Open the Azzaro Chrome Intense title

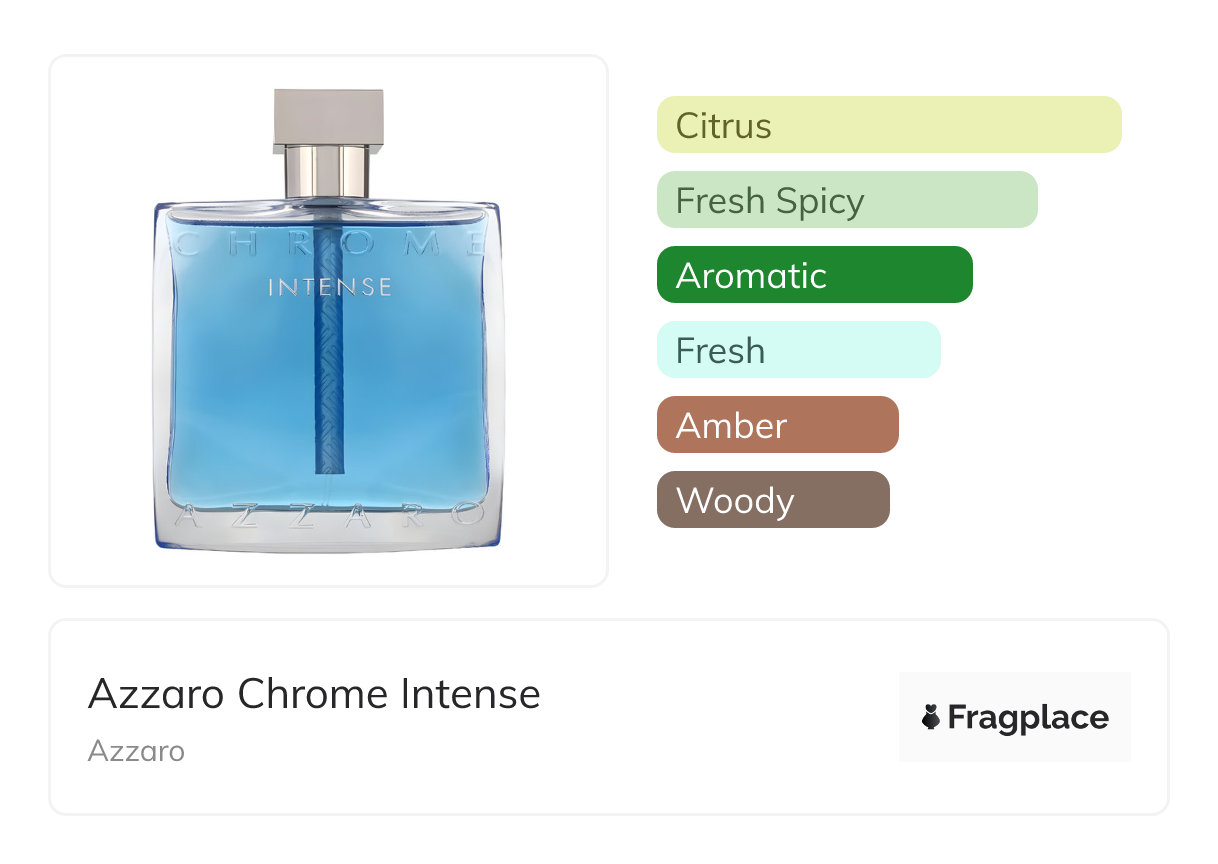coord(314,694)
